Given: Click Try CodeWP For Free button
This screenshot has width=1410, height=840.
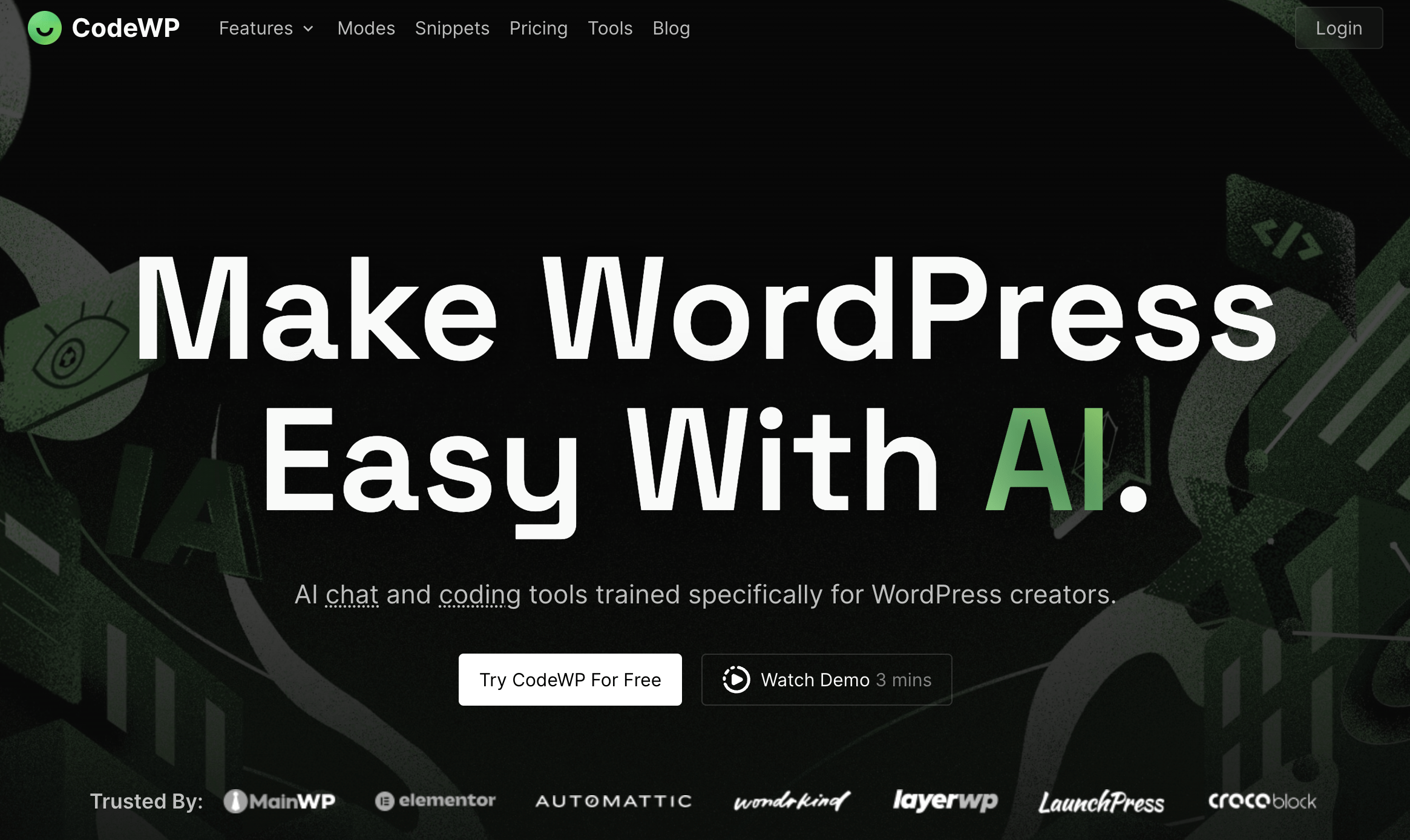Looking at the screenshot, I should tap(569, 678).
